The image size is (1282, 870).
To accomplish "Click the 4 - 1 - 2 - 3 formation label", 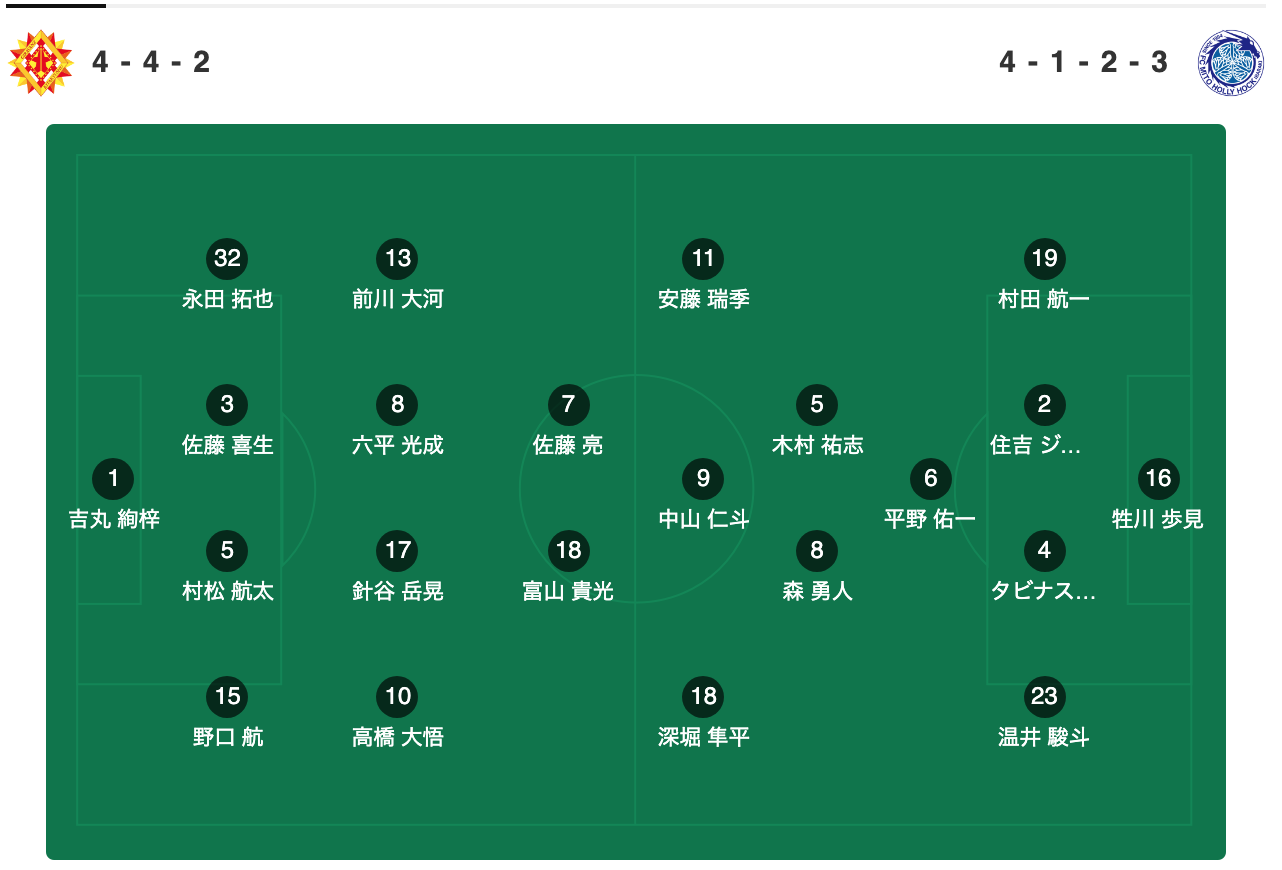I will coord(1084,63).
